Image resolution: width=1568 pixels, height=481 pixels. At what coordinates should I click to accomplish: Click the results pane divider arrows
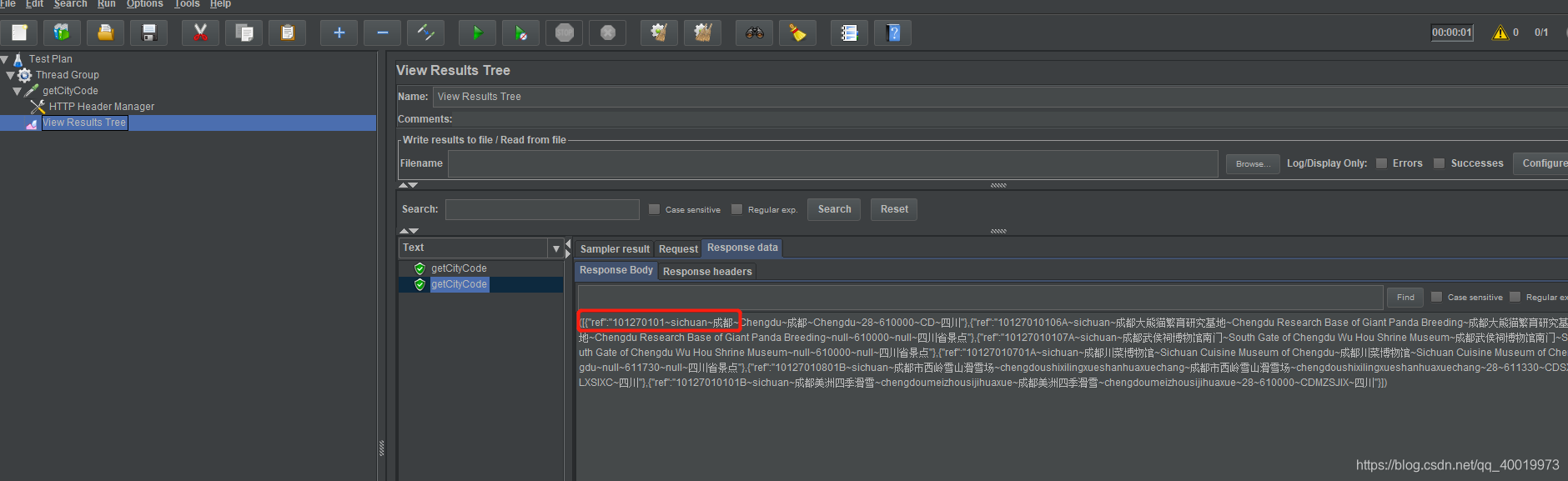point(568,248)
